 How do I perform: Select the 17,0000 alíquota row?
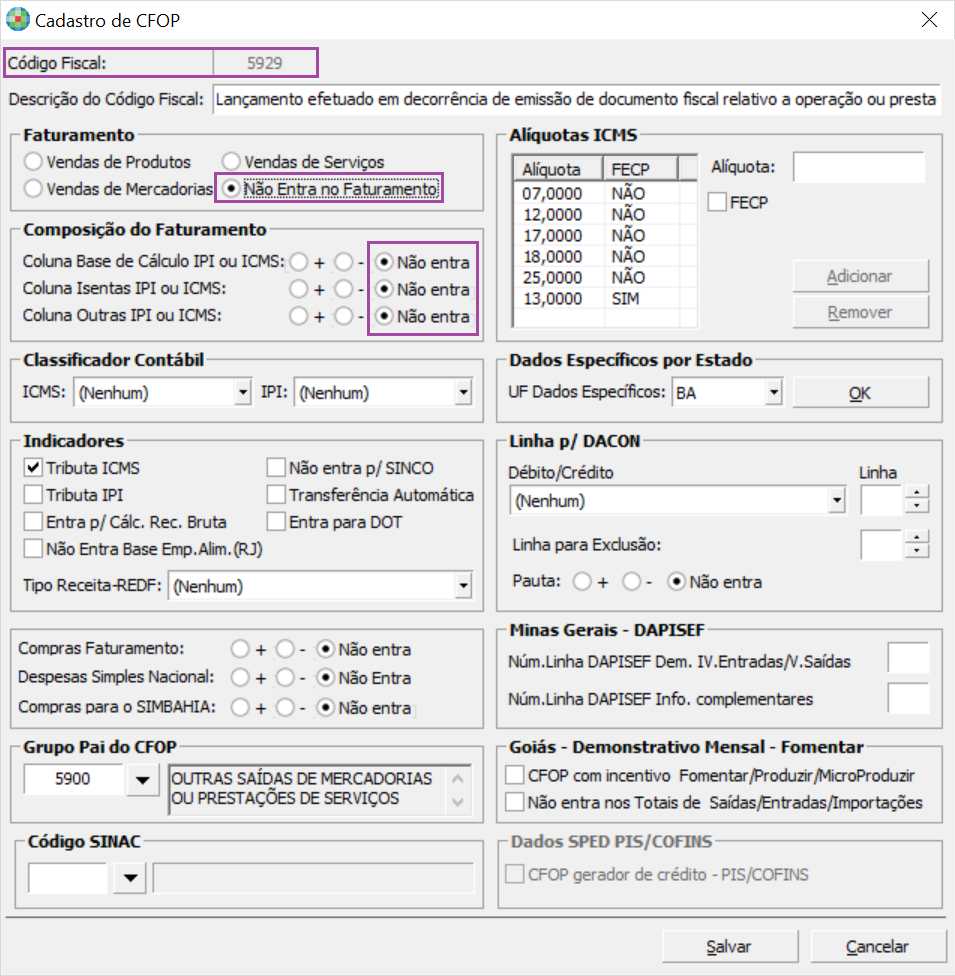click(x=604, y=236)
